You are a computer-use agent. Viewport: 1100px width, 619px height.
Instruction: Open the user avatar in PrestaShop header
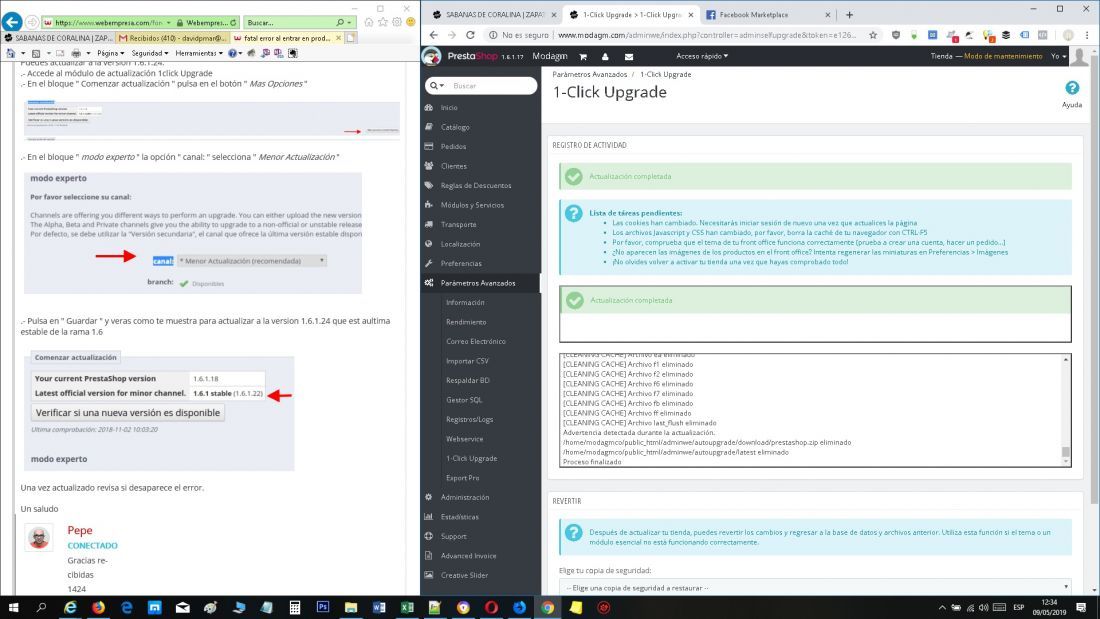pyautogui.click(x=1080, y=56)
